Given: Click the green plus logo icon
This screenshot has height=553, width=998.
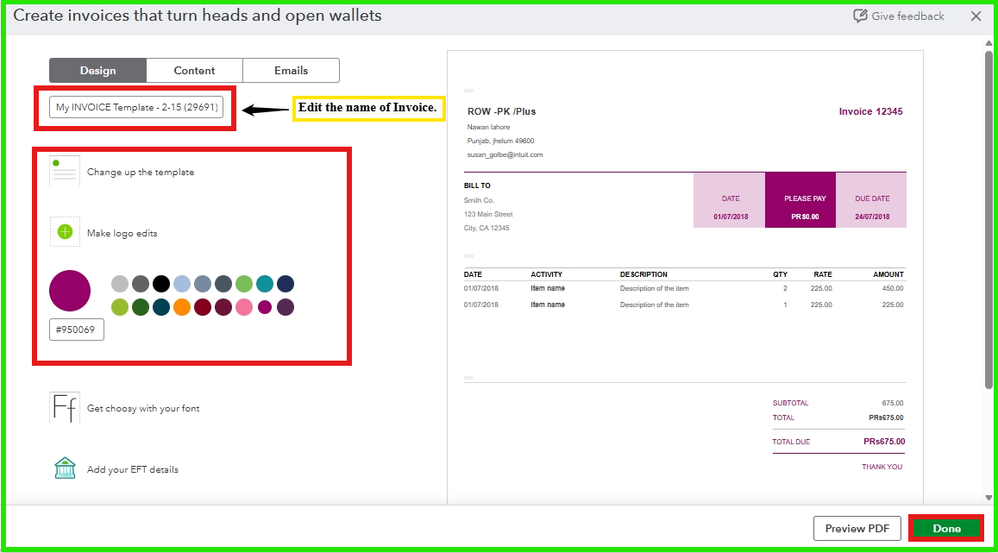Looking at the screenshot, I should point(65,232).
